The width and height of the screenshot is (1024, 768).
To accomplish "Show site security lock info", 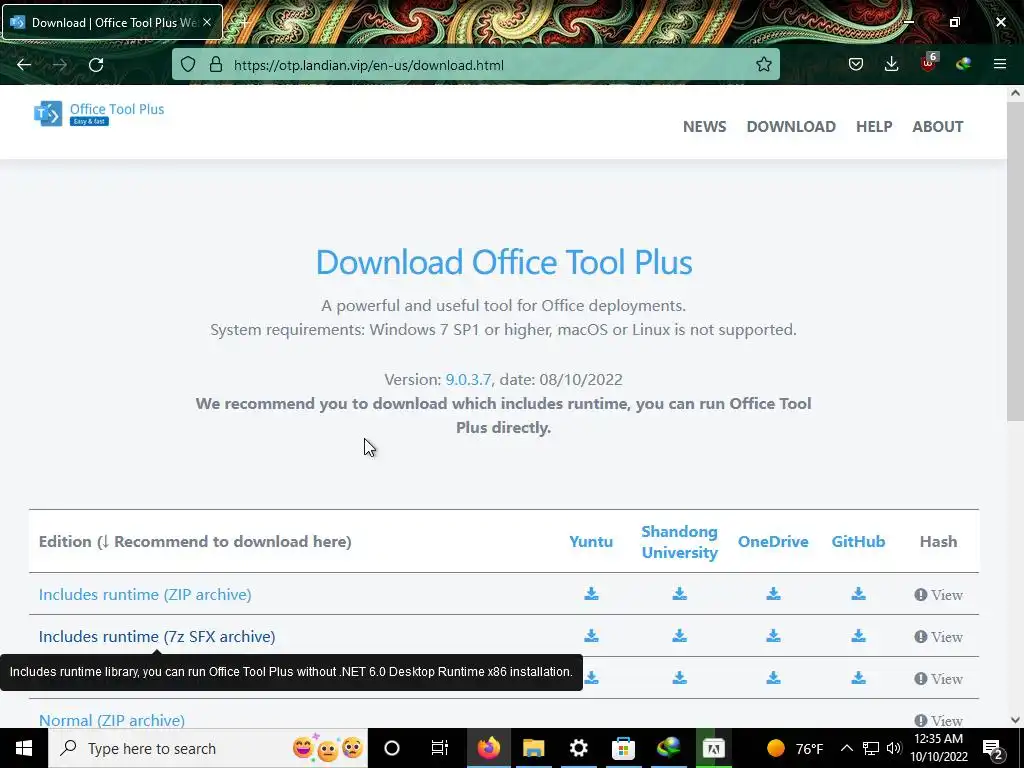I will tap(216, 64).
